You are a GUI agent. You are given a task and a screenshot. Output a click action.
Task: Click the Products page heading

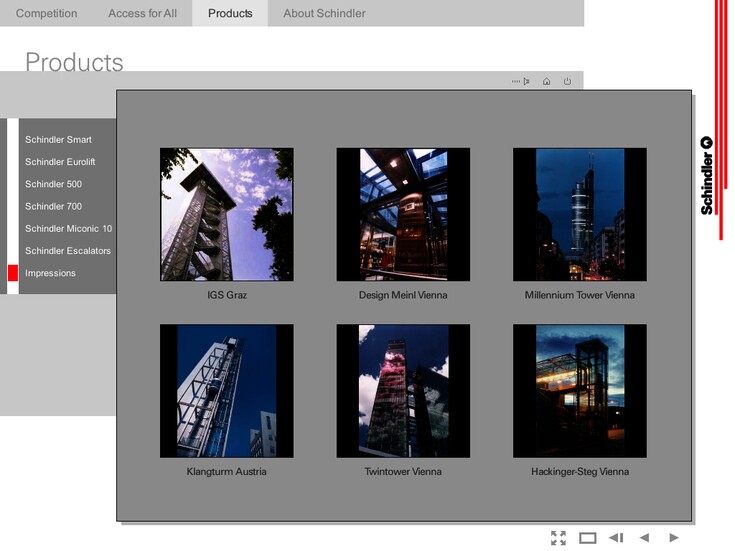coord(74,62)
